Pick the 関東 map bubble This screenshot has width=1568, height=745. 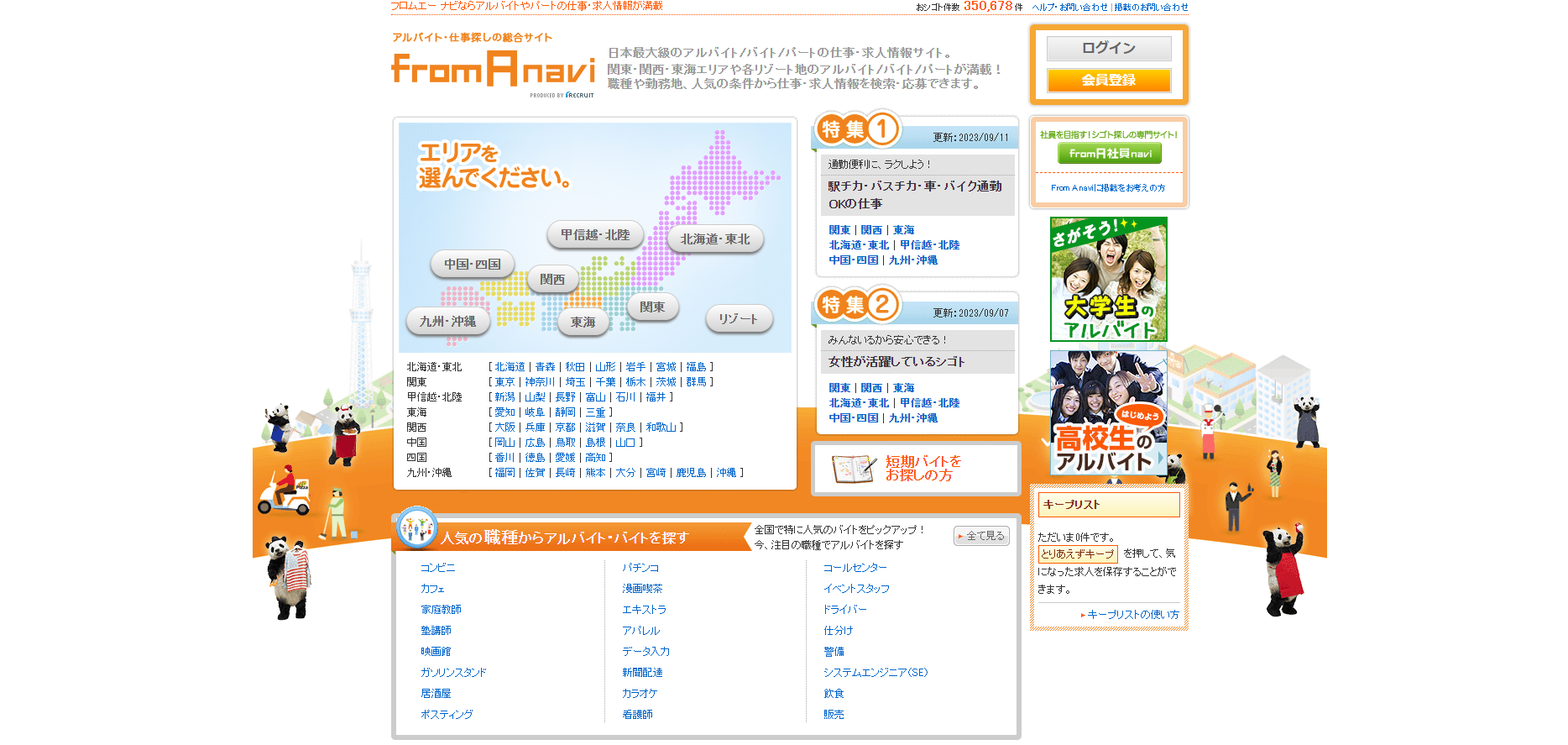(652, 307)
